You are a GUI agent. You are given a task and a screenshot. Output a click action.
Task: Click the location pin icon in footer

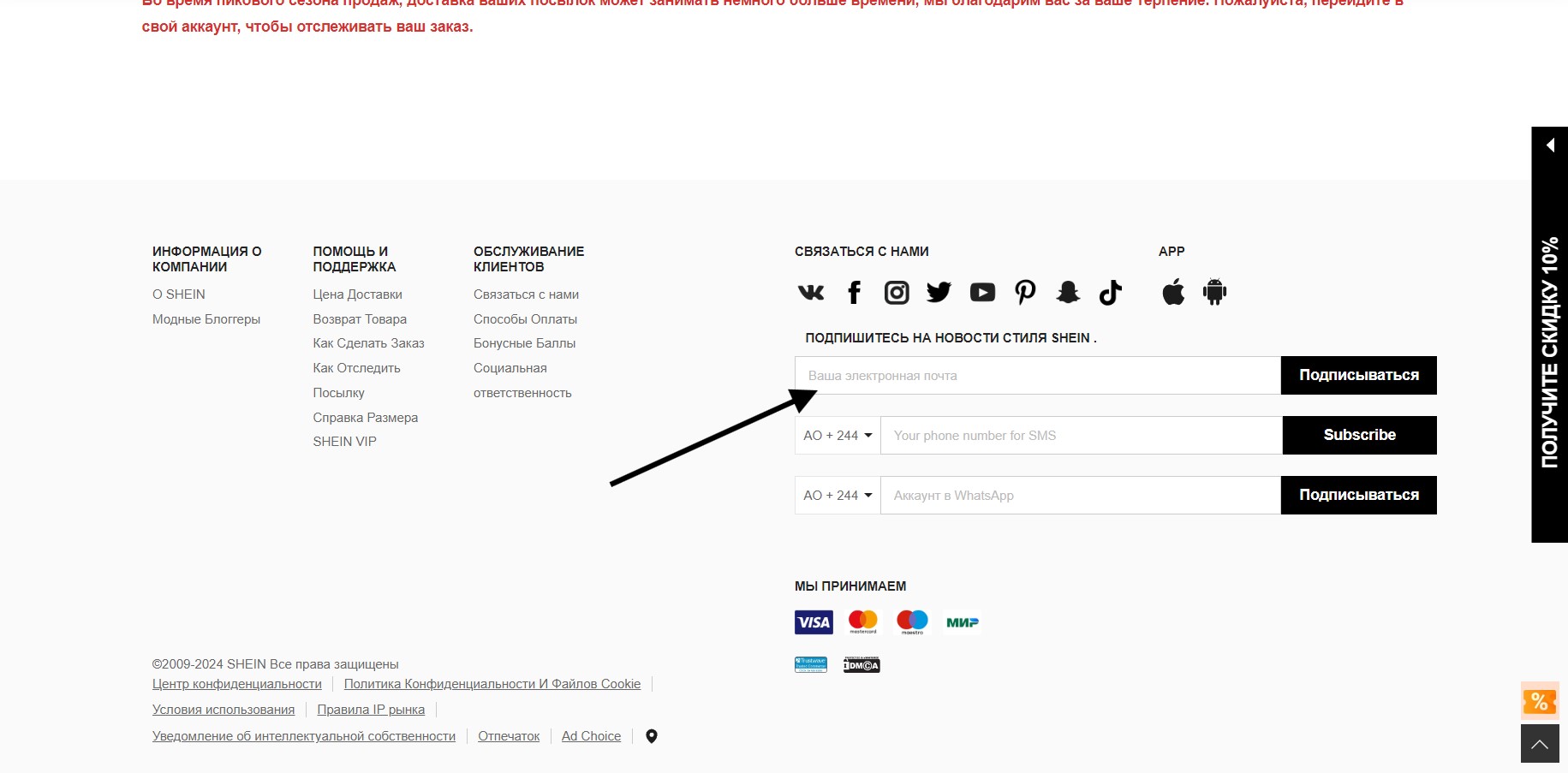point(652,736)
